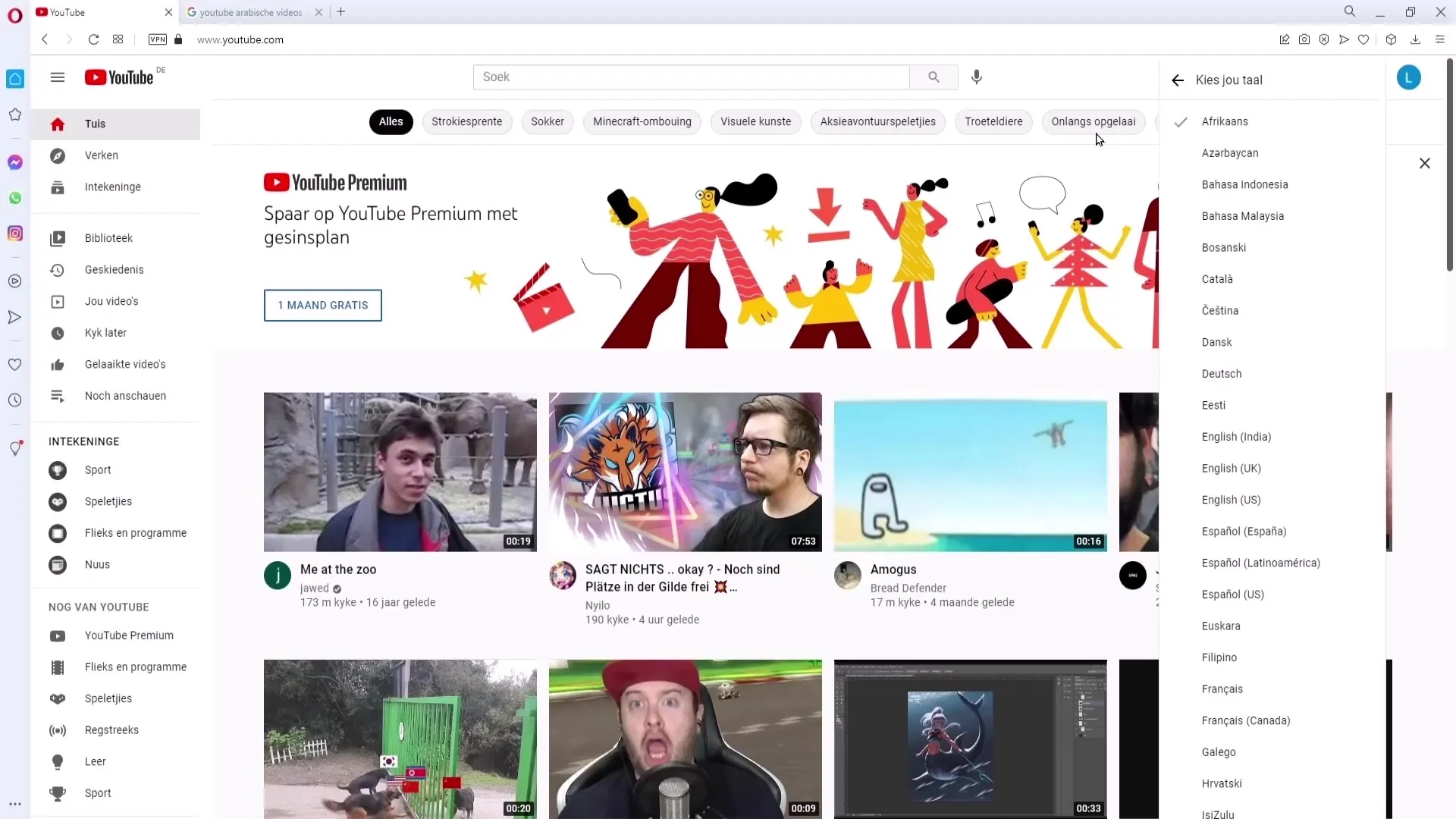Click the search microphone icon

pyautogui.click(x=977, y=77)
